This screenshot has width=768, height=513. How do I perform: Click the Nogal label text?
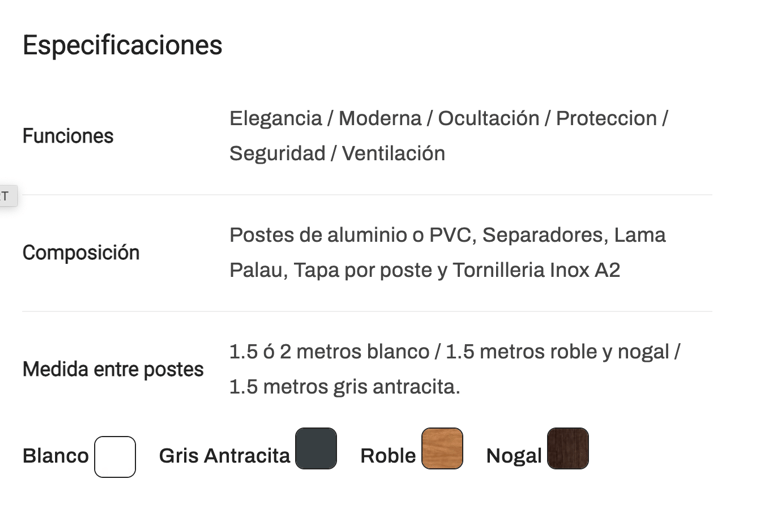click(x=514, y=456)
